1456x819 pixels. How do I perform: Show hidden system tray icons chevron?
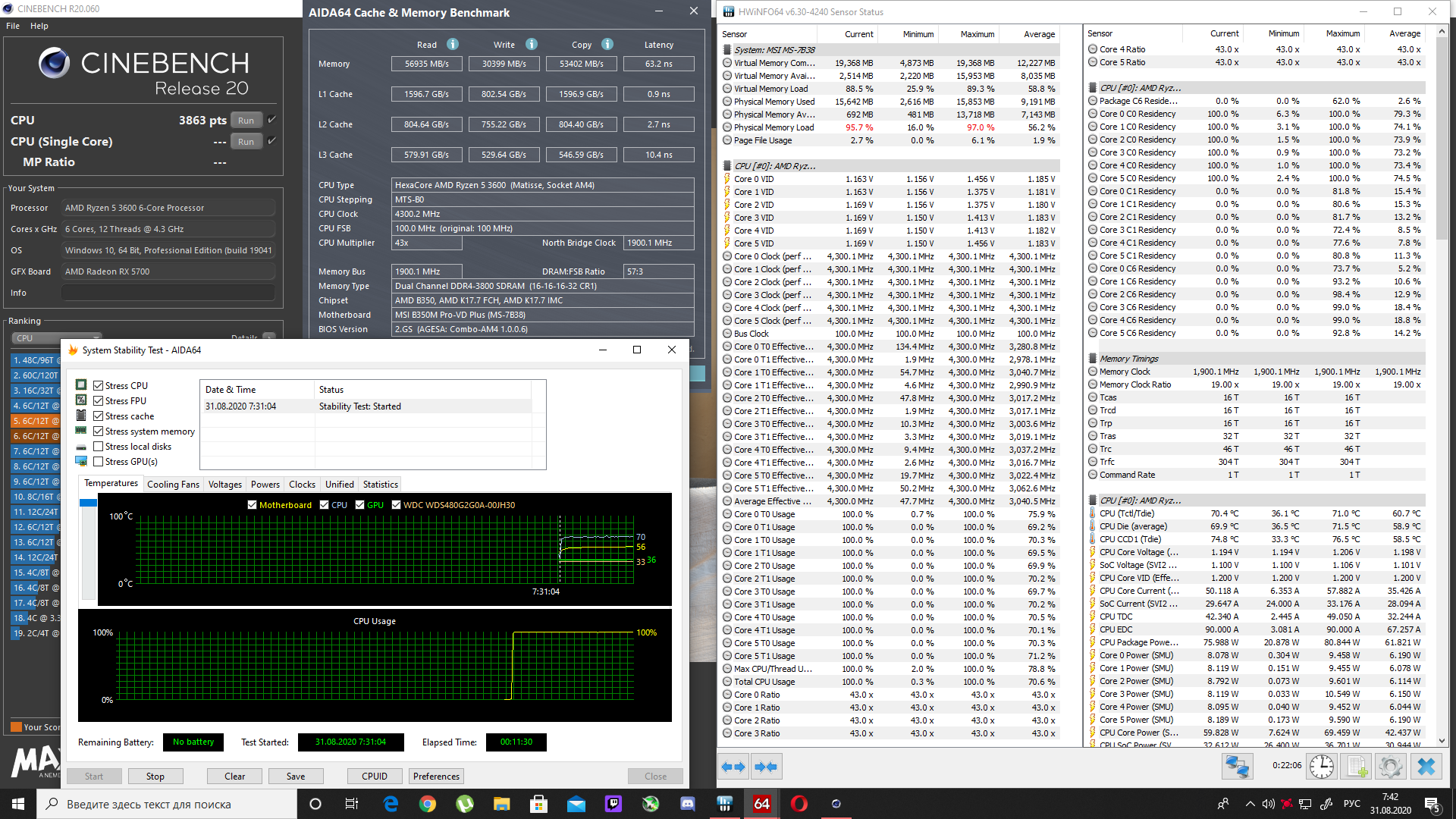(x=1250, y=804)
